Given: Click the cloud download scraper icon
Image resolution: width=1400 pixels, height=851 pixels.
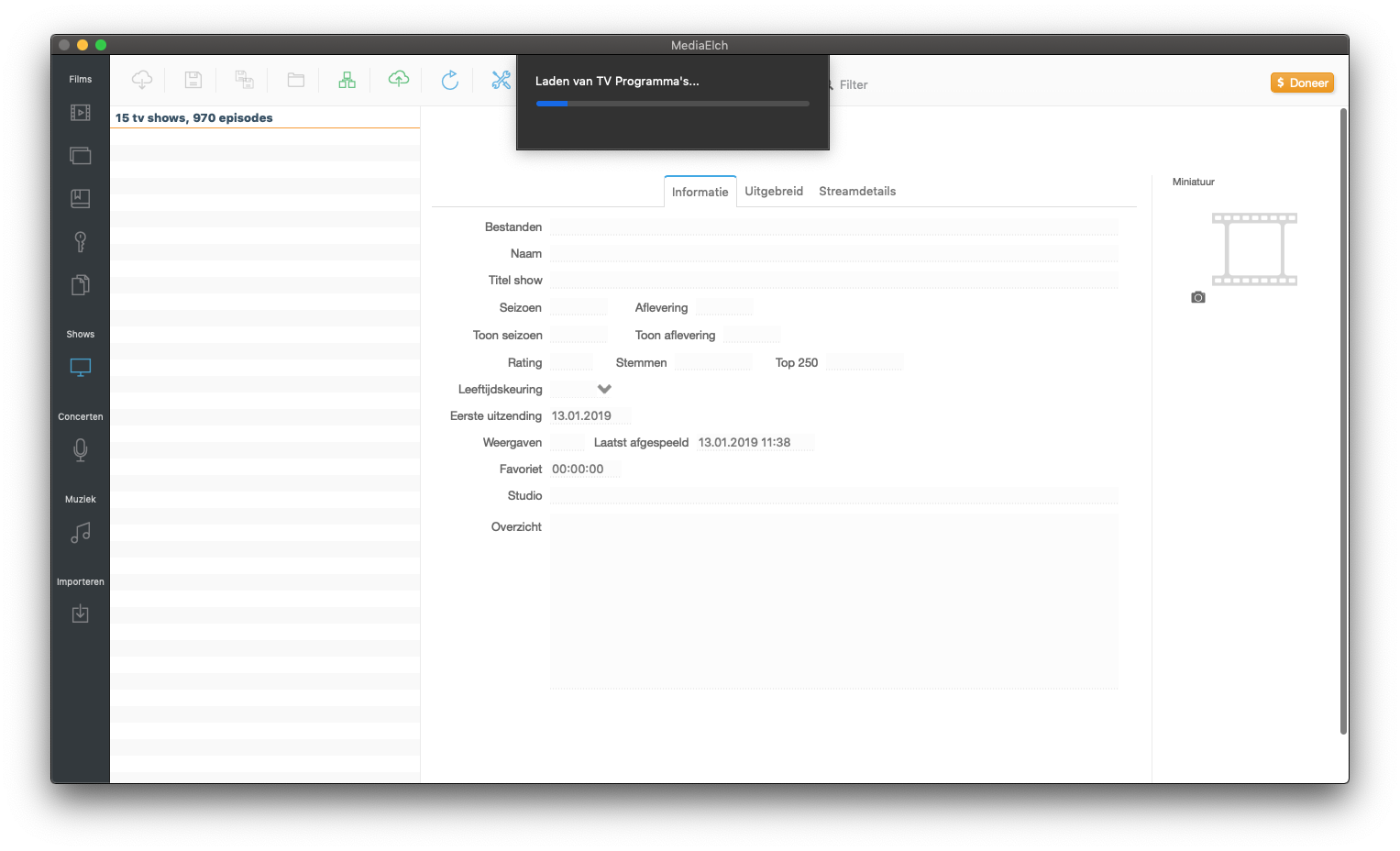Looking at the screenshot, I should point(142,80).
